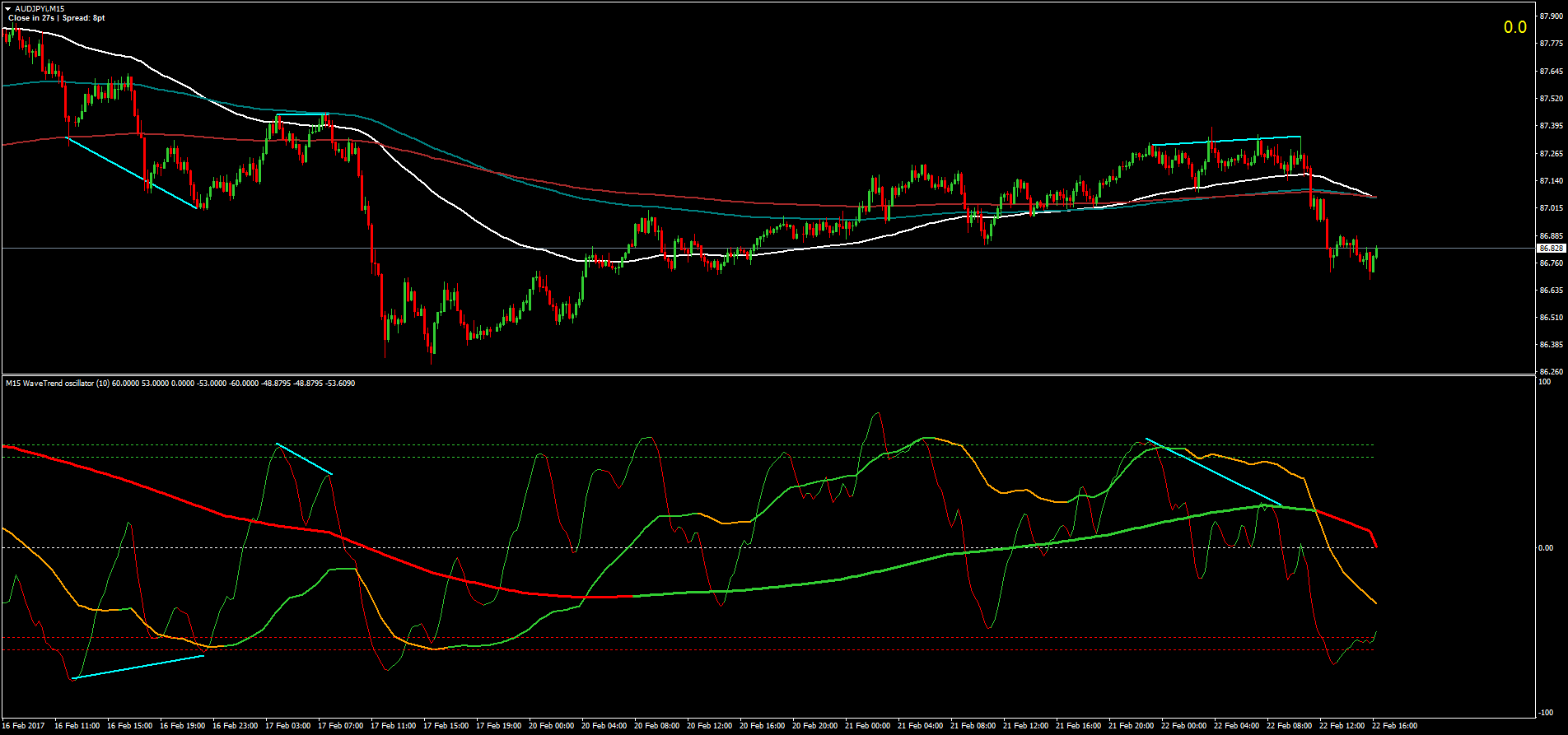Select the rising cyan trendline on oscillator 16 Feb lows
1568x735 pixels.
pyautogui.click(x=138, y=668)
